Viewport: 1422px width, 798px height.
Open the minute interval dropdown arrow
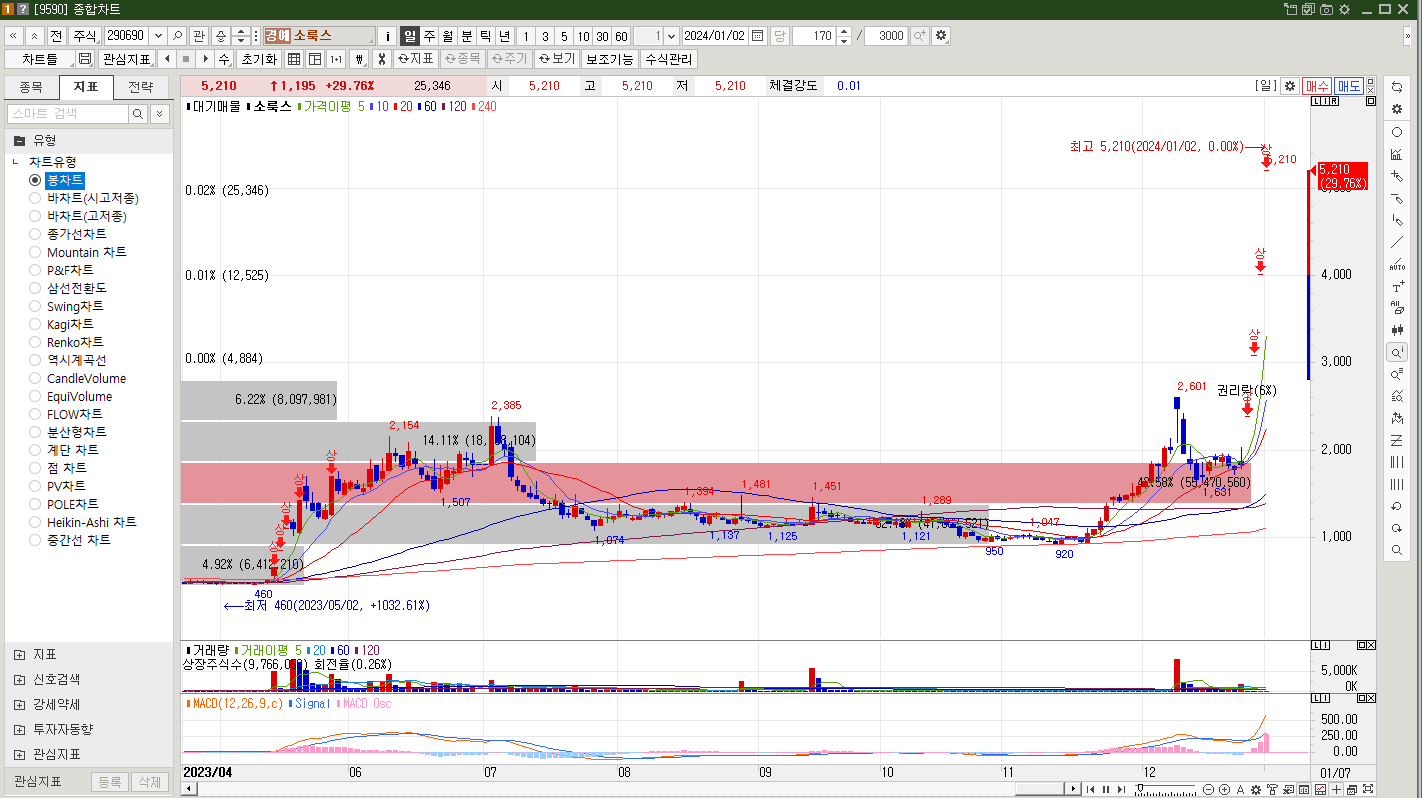pos(671,36)
